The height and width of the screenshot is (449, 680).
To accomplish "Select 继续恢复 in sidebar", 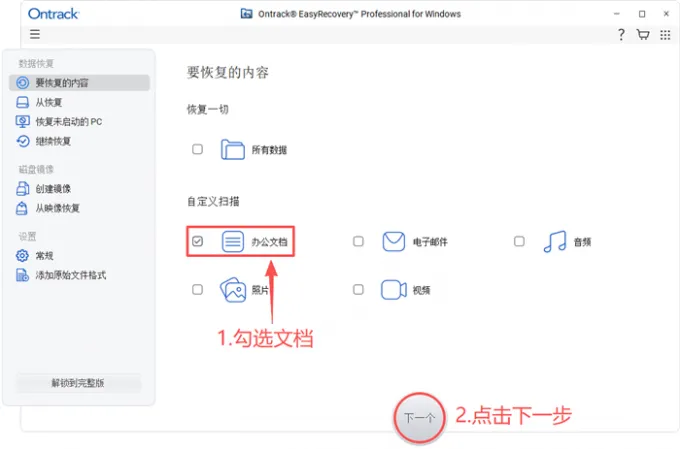I will [79, 141].
